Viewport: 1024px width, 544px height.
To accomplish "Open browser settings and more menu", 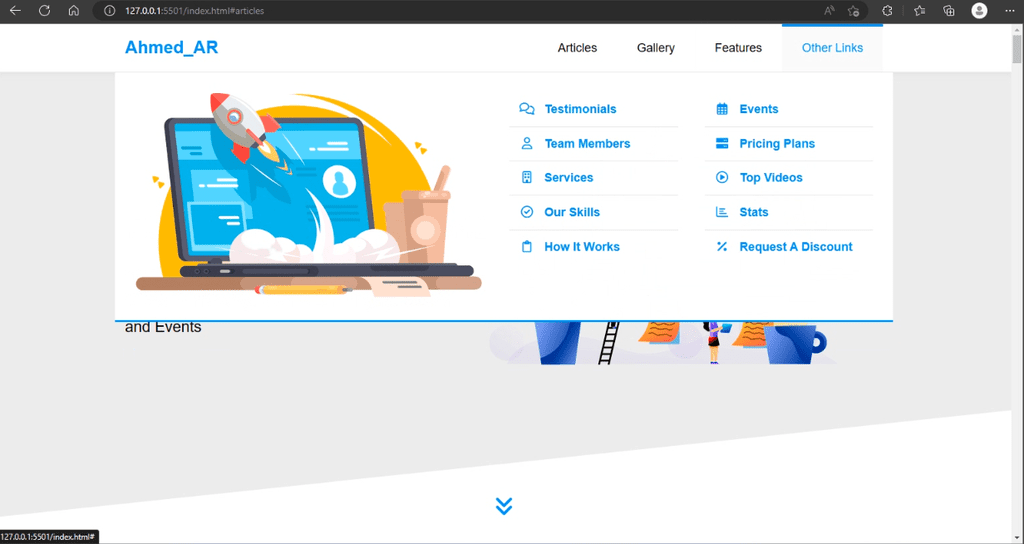I will [1010, 10].
